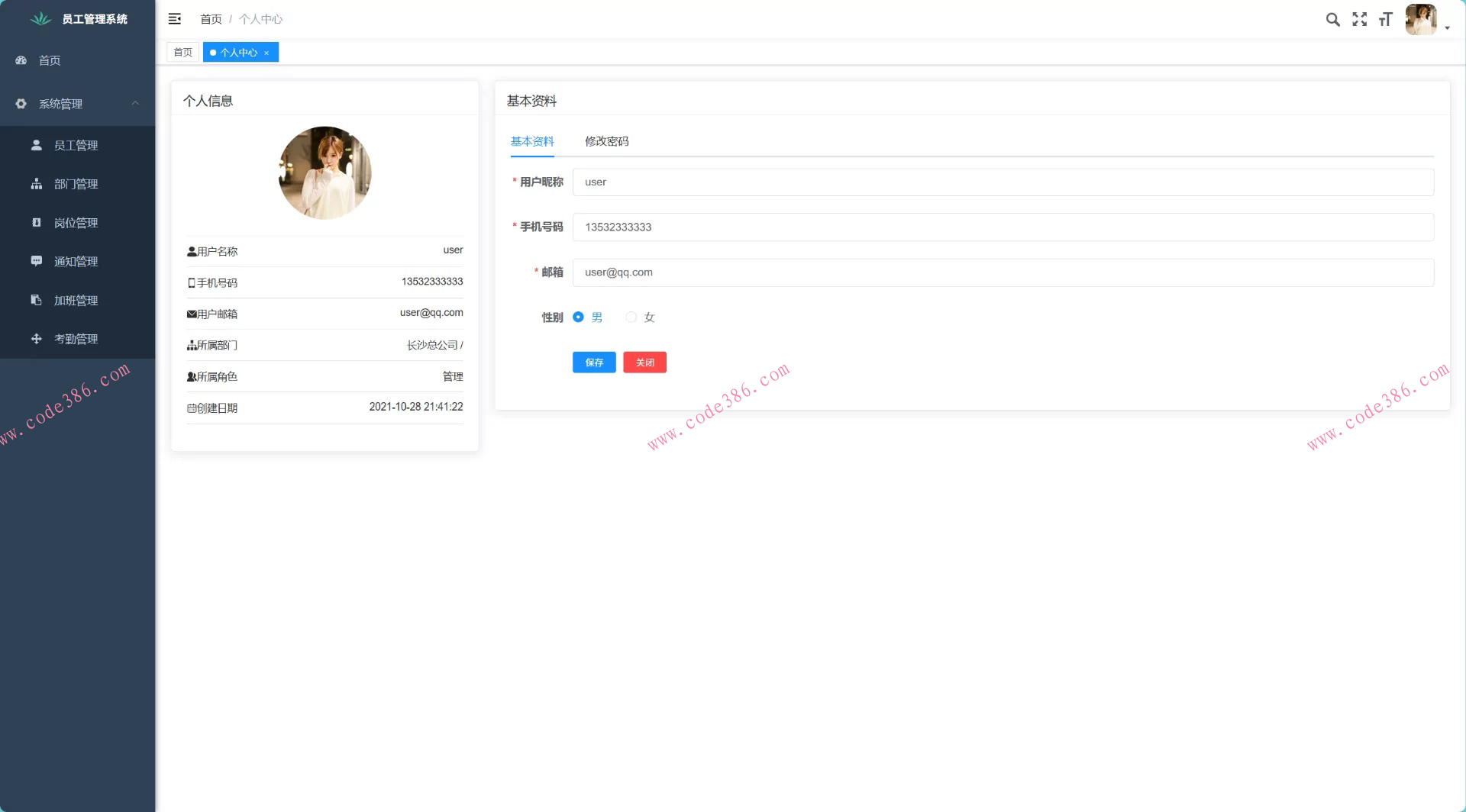Click the employee management system logo icon
1466x812 pixels.
[x=40, y=19]
